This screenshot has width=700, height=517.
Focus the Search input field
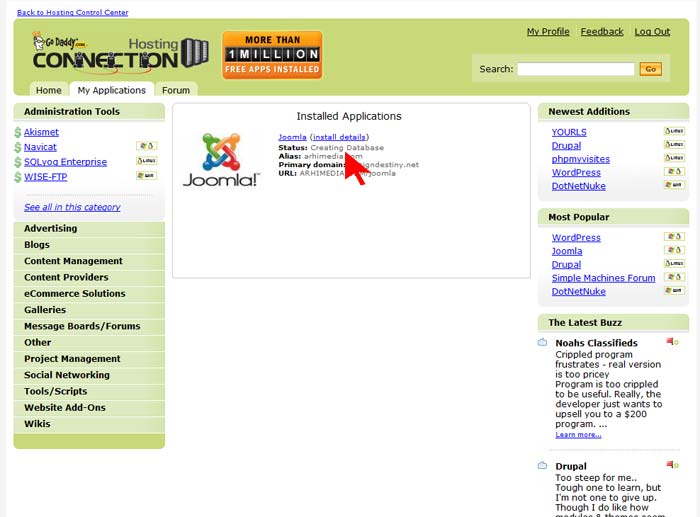click(x=575, y=69)
